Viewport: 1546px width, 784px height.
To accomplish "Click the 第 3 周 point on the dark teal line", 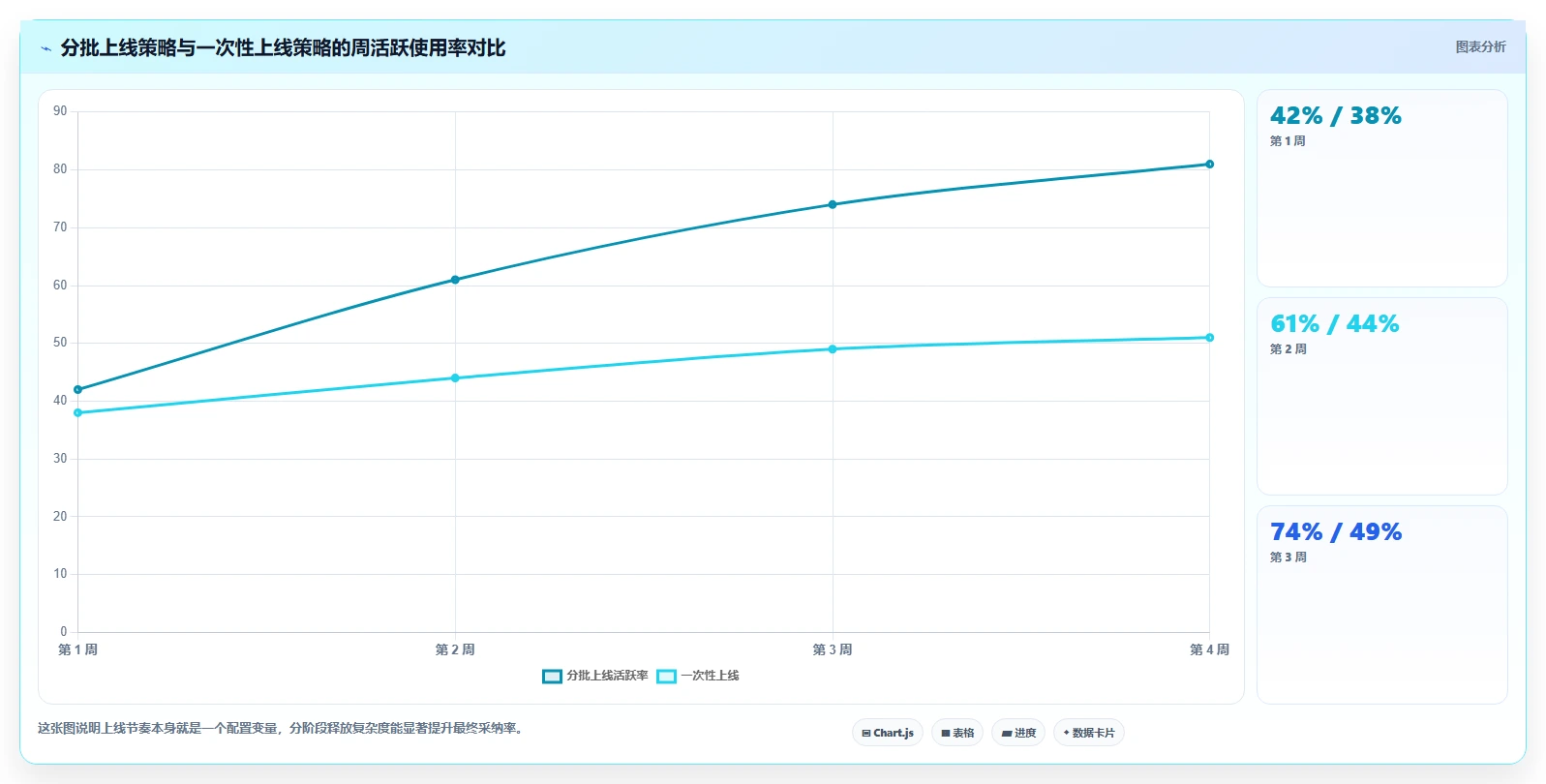I will 833,204.
